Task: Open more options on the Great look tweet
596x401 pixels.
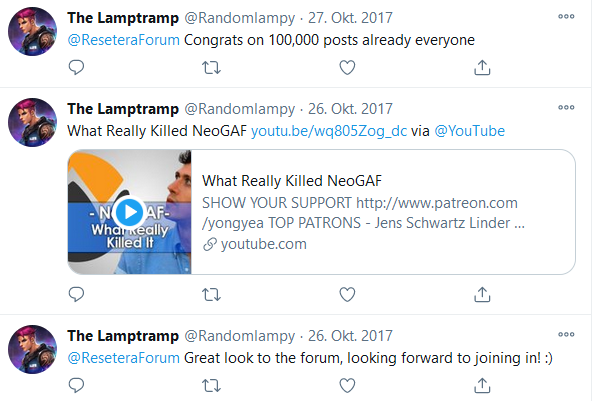Action: pyautogui.click(x=566, y=334)
